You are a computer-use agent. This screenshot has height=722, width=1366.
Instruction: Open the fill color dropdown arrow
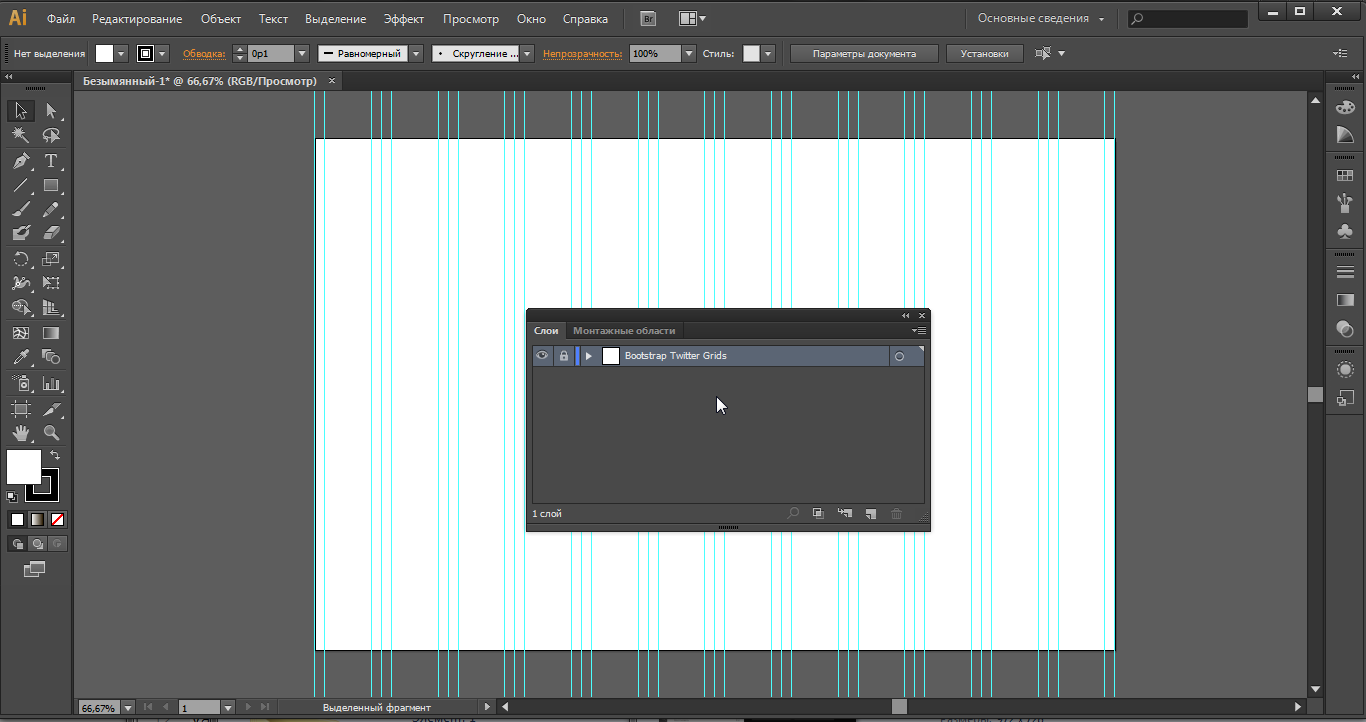[121, 54]
